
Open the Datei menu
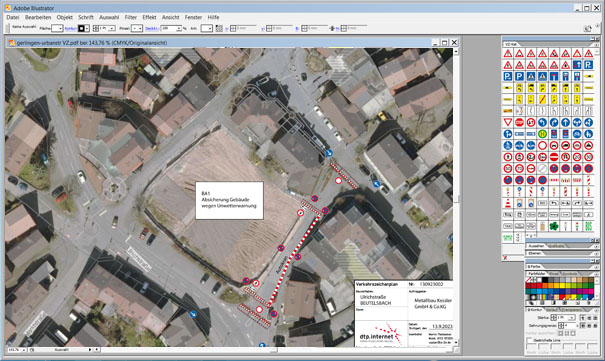(13, 17)
